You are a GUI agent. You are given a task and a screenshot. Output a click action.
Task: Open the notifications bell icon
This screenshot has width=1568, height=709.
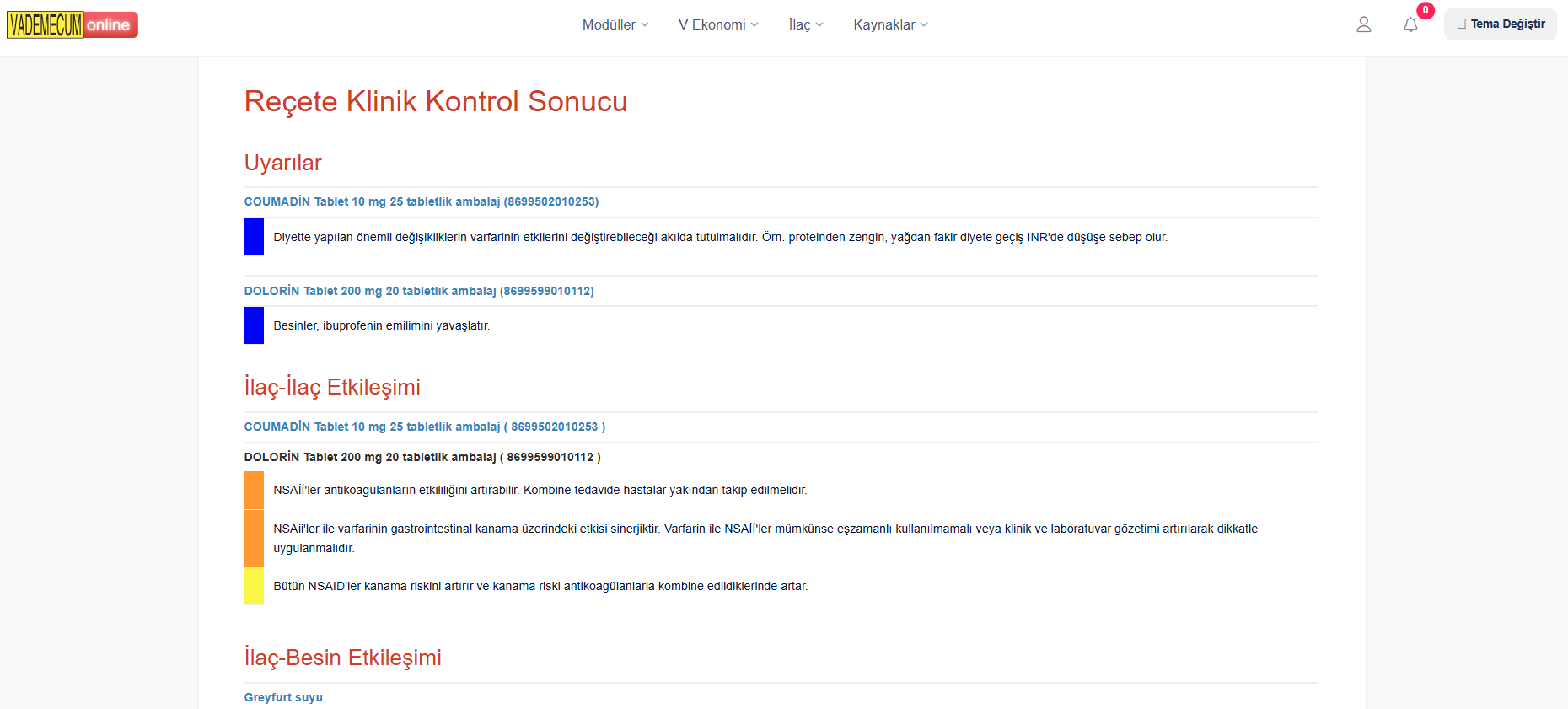pyautogui.click(x=1410, y=25)
